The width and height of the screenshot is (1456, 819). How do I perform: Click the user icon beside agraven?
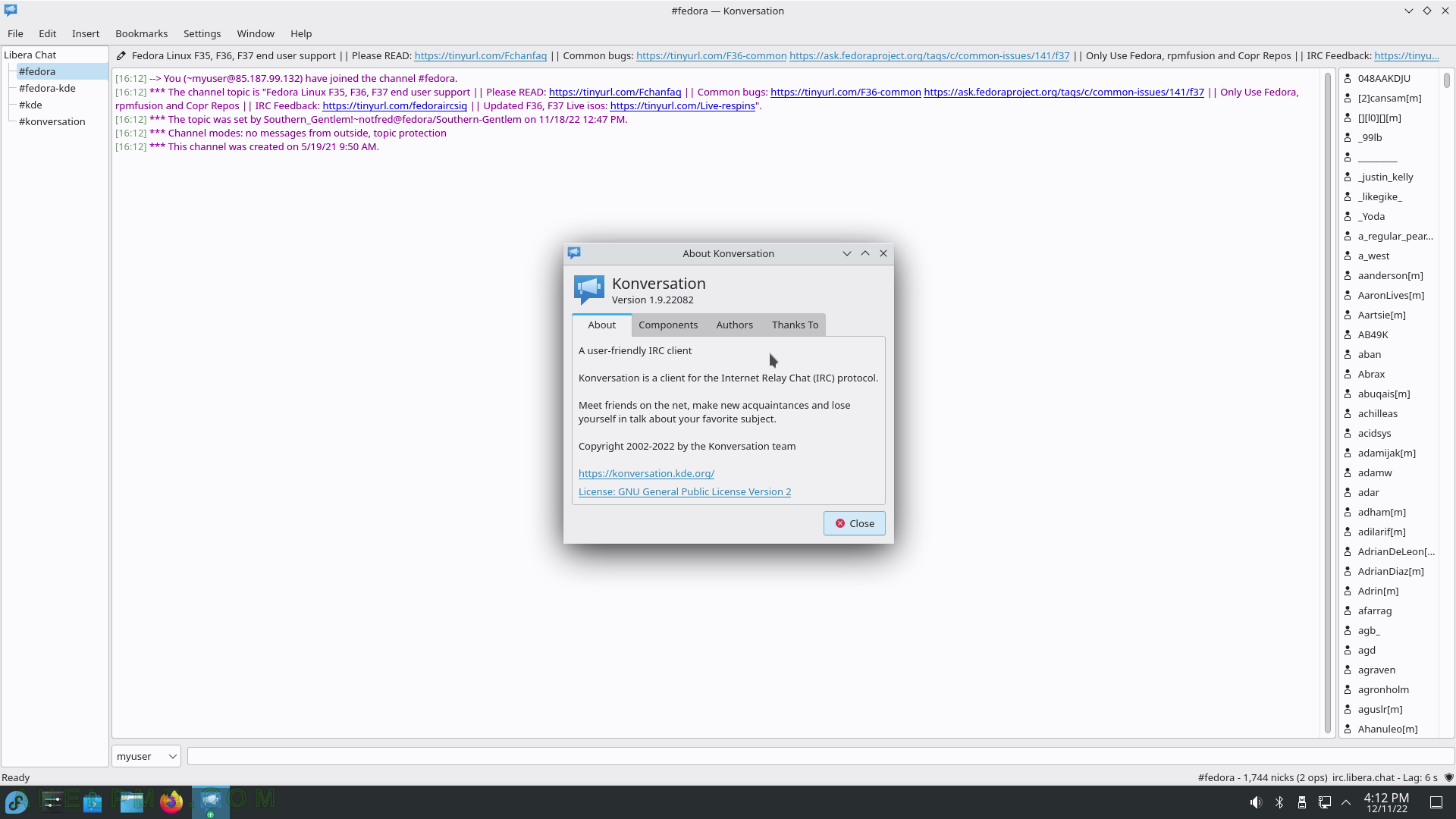(x=1348, y=670)
